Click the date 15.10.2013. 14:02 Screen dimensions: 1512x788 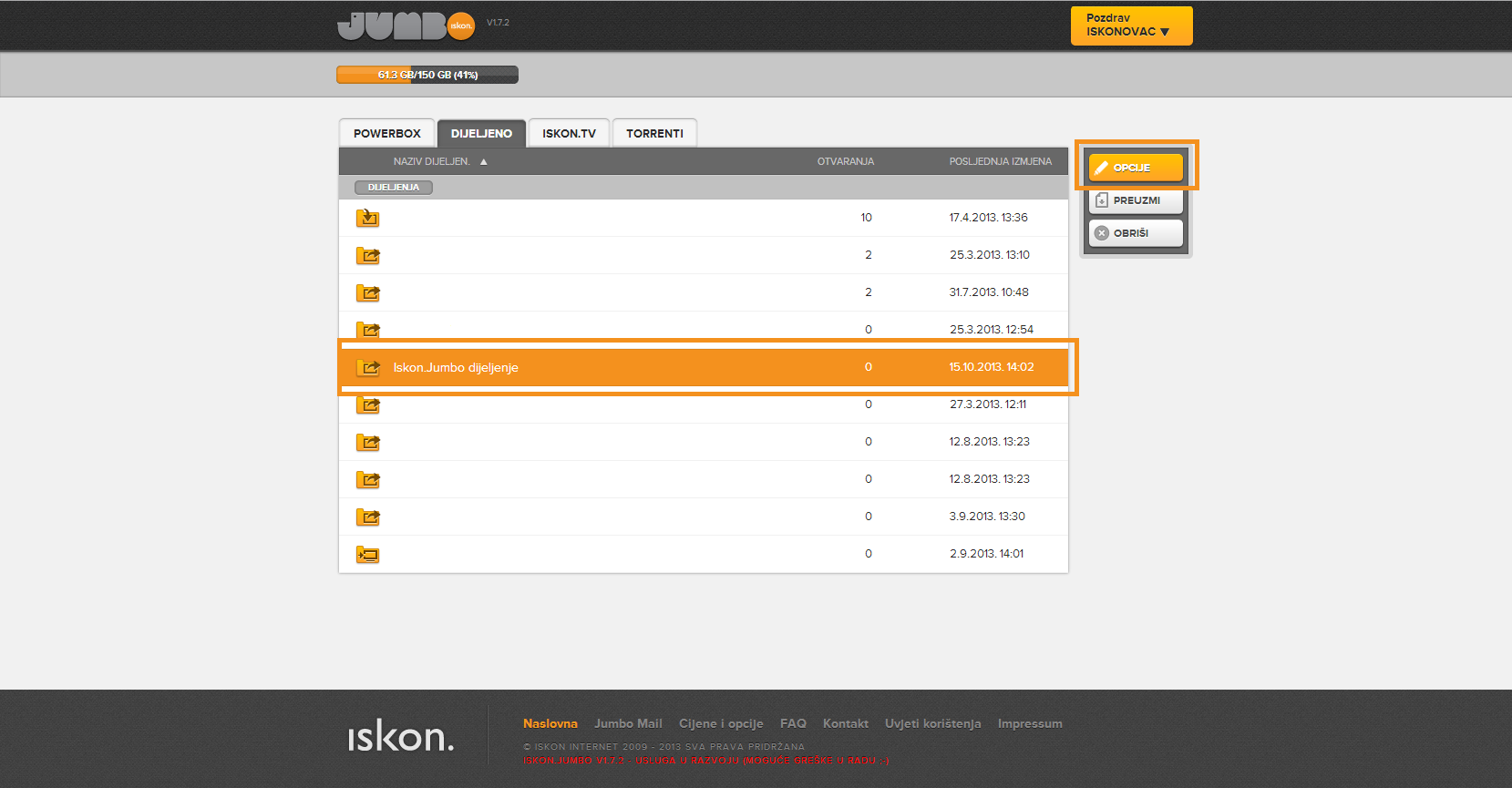992,367
